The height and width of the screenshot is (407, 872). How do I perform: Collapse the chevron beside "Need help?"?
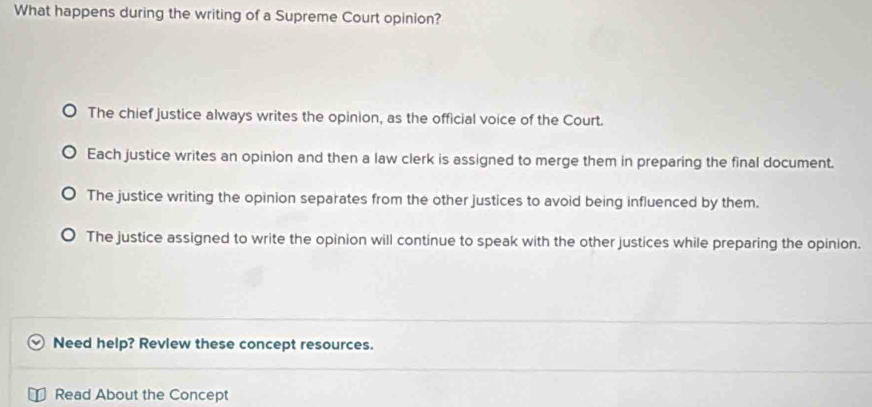(36, 344)
